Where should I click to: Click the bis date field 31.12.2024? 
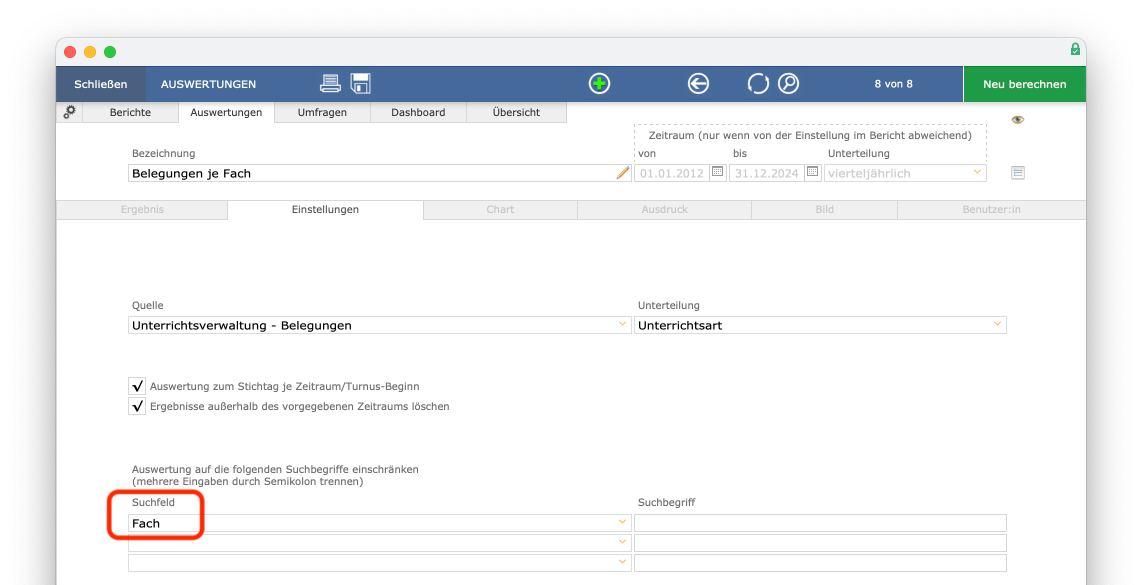pos(766,173)
